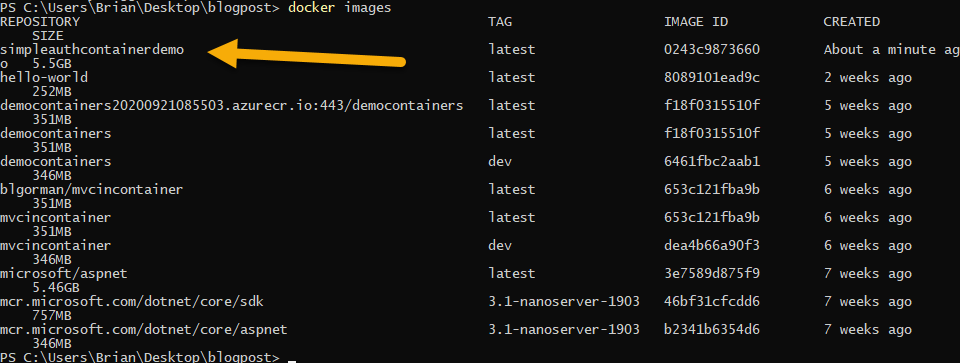Image resolution: width=960 pixels, height=363 pixels.
Task: Click the CREATED column header
Action: (x=852, y=22)
